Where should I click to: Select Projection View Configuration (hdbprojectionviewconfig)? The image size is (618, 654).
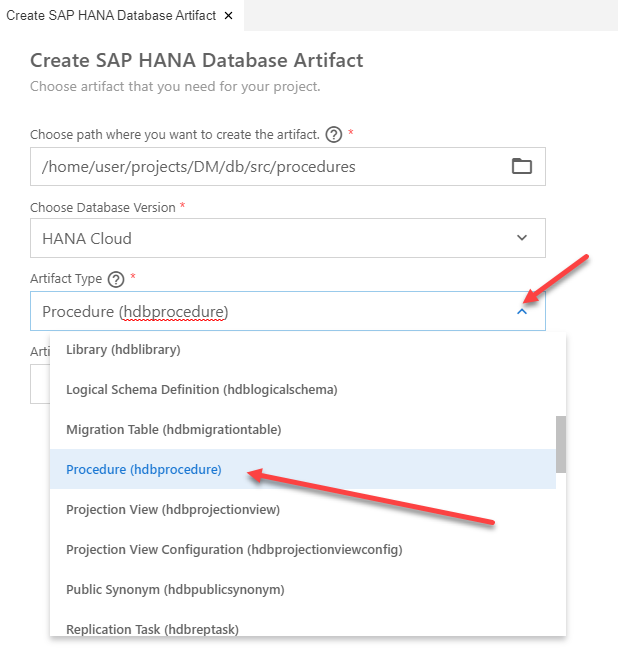click(x=303, y=549)
